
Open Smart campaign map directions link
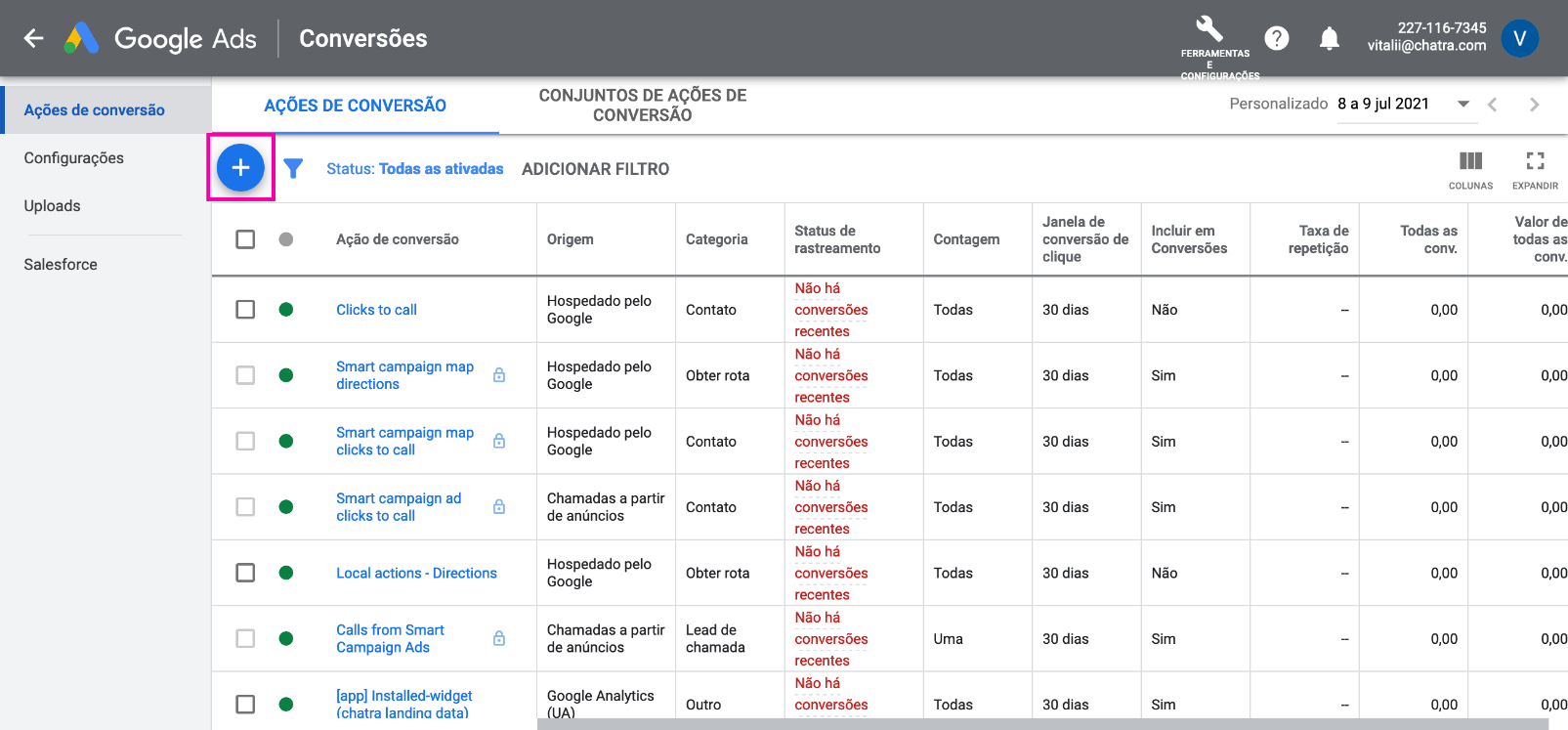(x=404, y=375)
